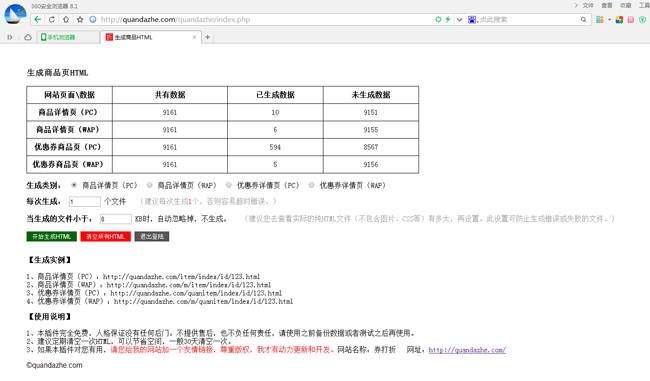
Task: Click the 商品详情页（WAP）table row label
Action: [68, 130]
